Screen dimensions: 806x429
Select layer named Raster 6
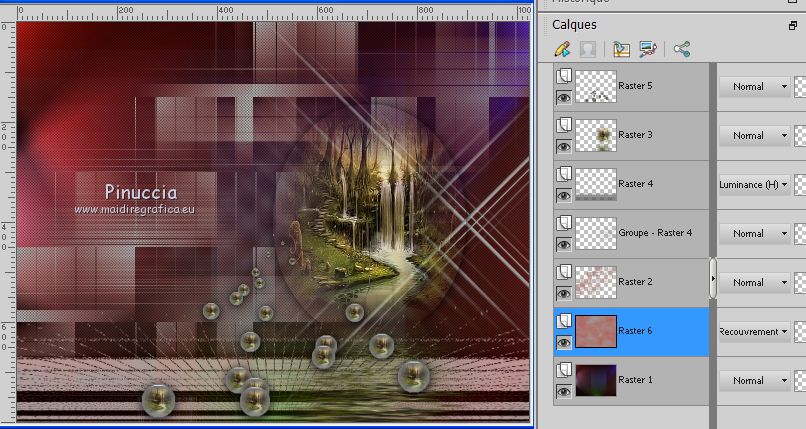coord(635,331)
